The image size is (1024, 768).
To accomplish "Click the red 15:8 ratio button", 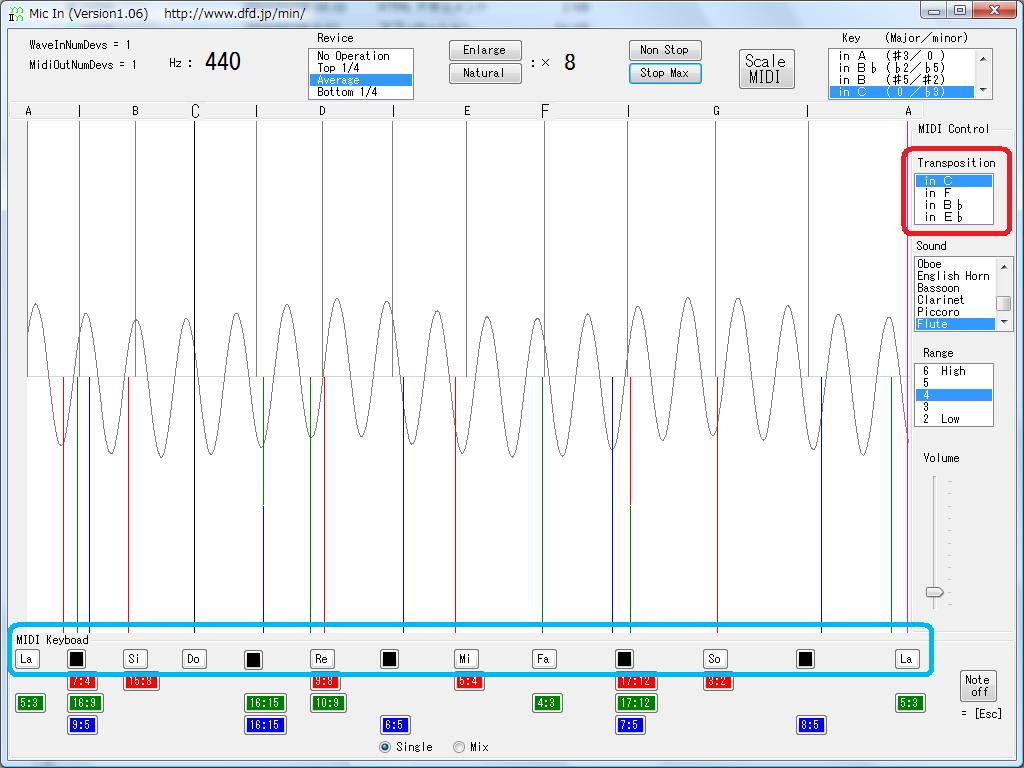I will coord(141,681).
